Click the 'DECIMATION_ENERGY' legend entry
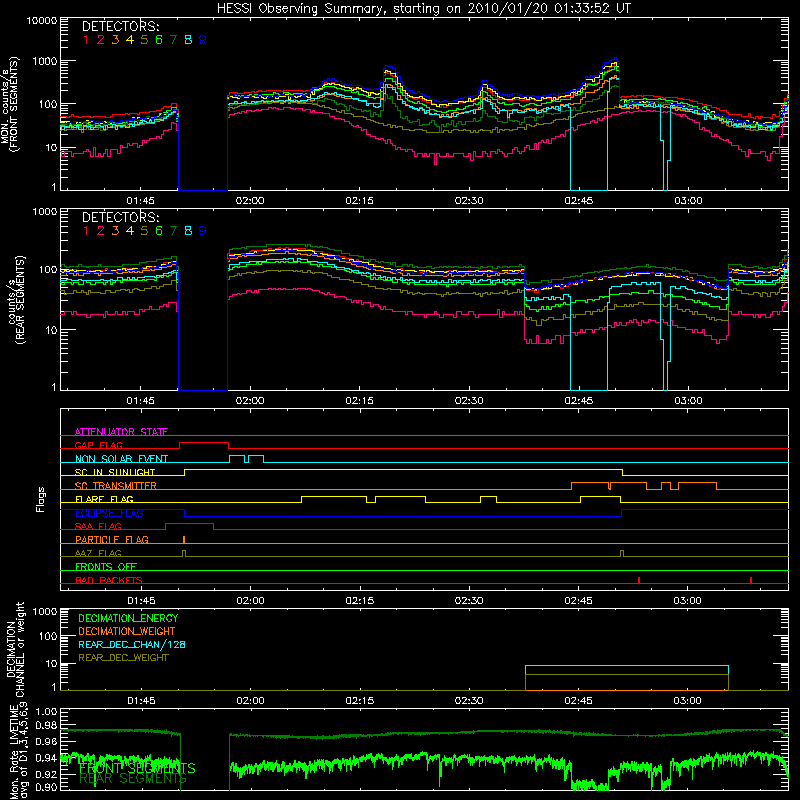This screenshot has width=800, height=800. 128,618
